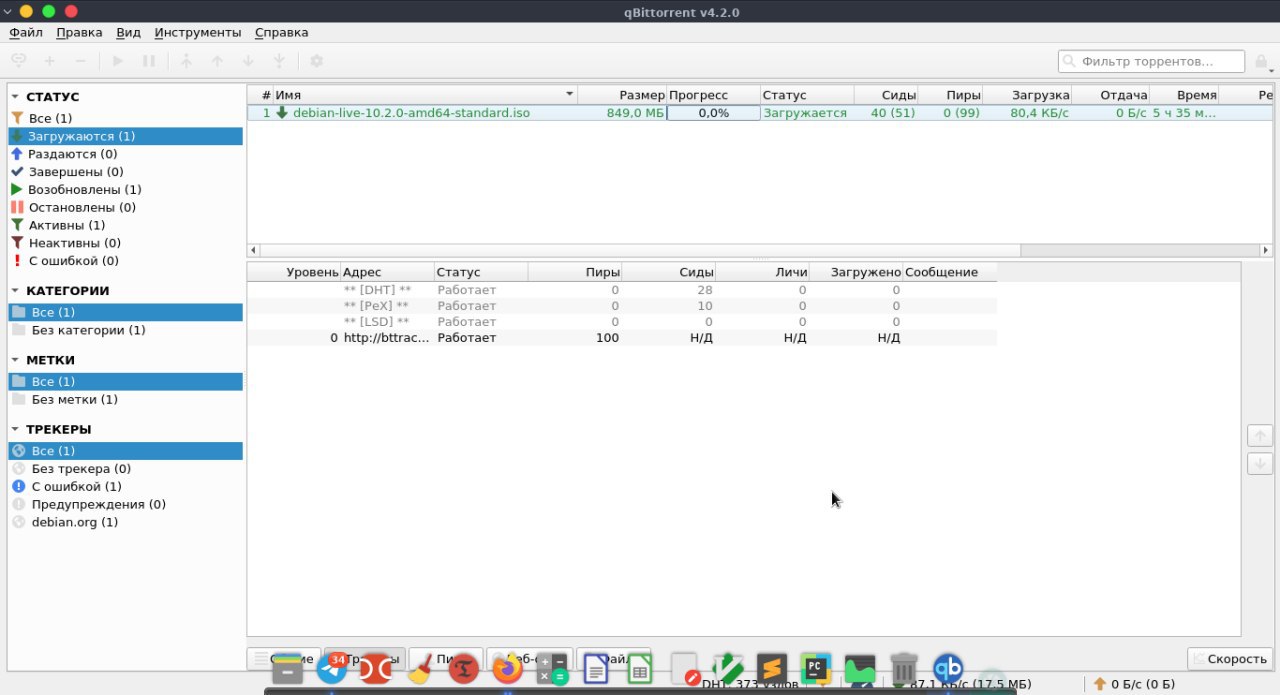
Task: Select the Неактивны (0) status filter
Action: pos(125,243)
